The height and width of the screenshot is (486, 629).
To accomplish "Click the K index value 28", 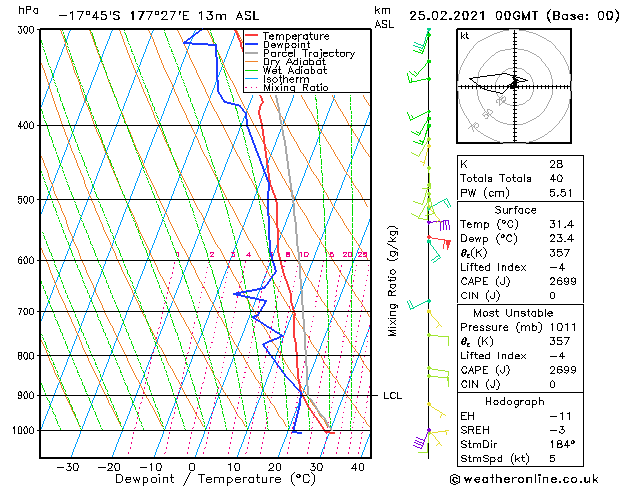I will pyautogui.click(x=556, y=164).
